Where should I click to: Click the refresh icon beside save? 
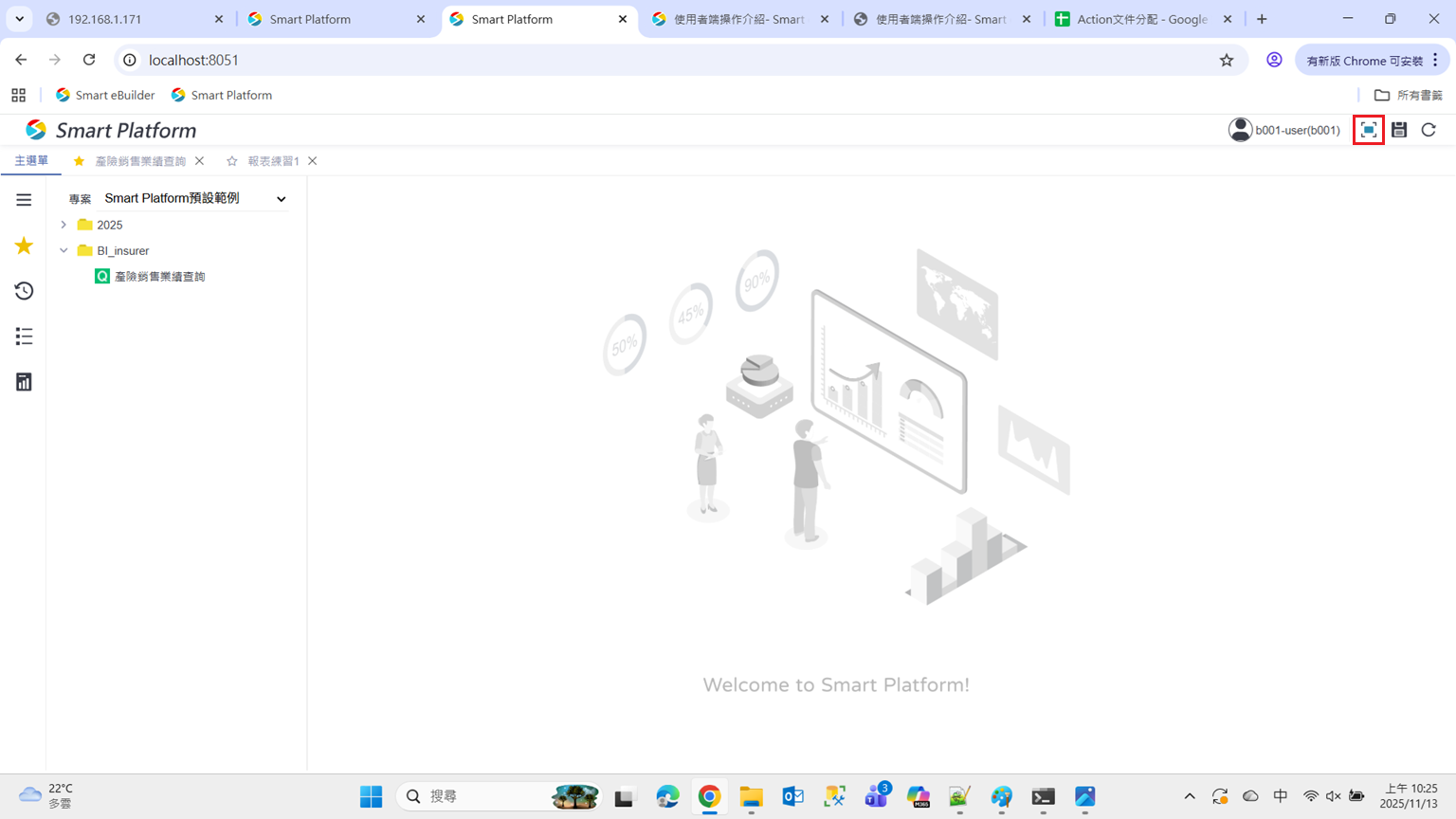click(1429, 130)
